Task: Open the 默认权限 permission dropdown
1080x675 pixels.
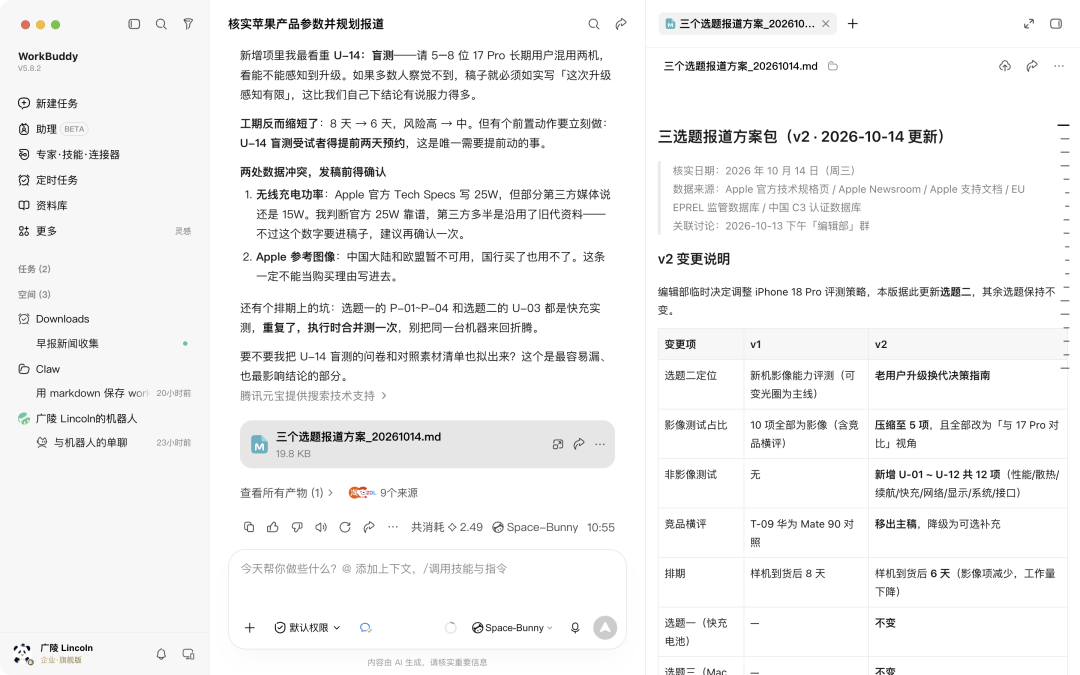Action: [x=307, y=627]
